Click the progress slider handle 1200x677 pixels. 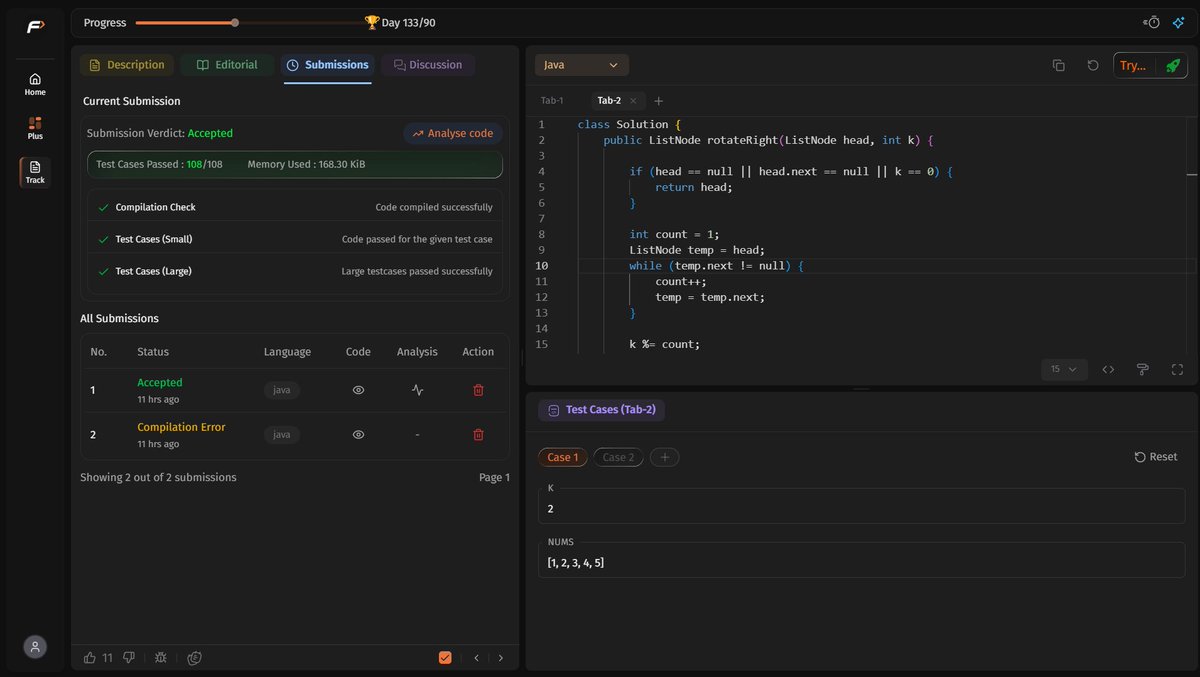click(234, 22)
